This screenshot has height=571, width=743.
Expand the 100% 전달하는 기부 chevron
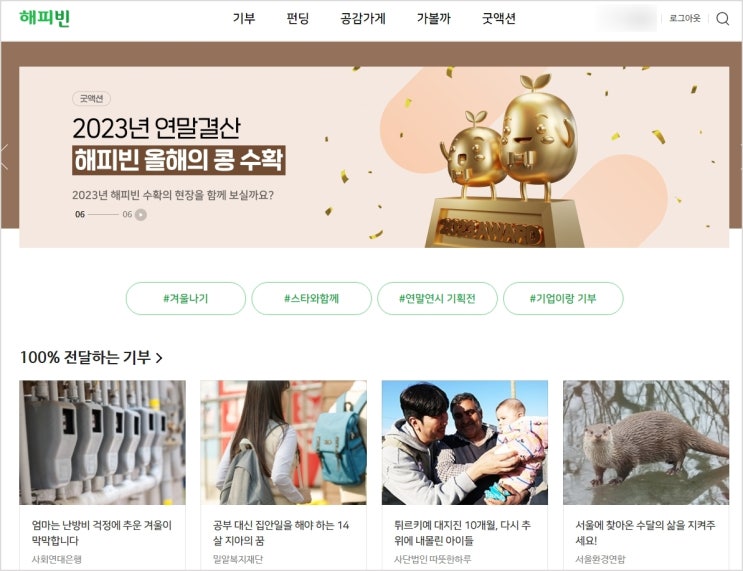click(159, 358)
